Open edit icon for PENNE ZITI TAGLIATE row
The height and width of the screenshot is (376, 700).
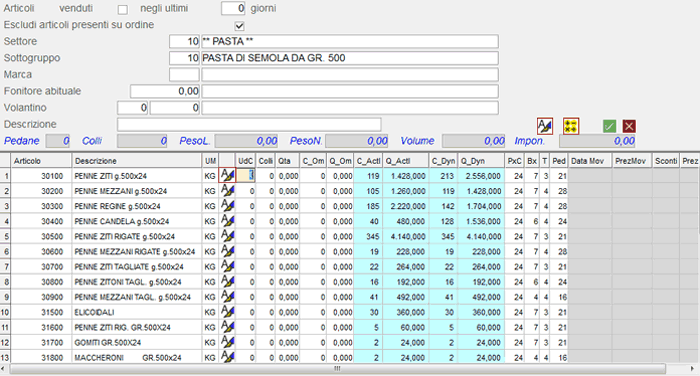(x=227, y=267)
